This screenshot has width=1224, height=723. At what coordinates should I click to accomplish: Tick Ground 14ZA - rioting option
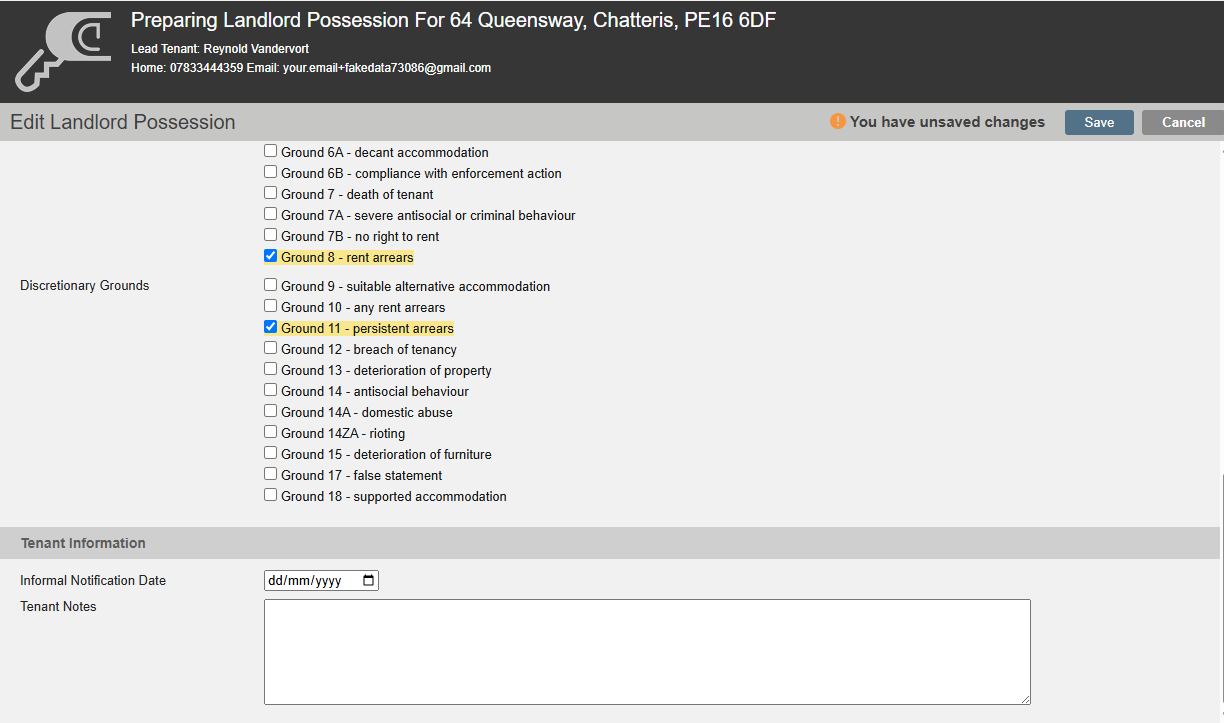pyautogui.click(x=270, y=432)
